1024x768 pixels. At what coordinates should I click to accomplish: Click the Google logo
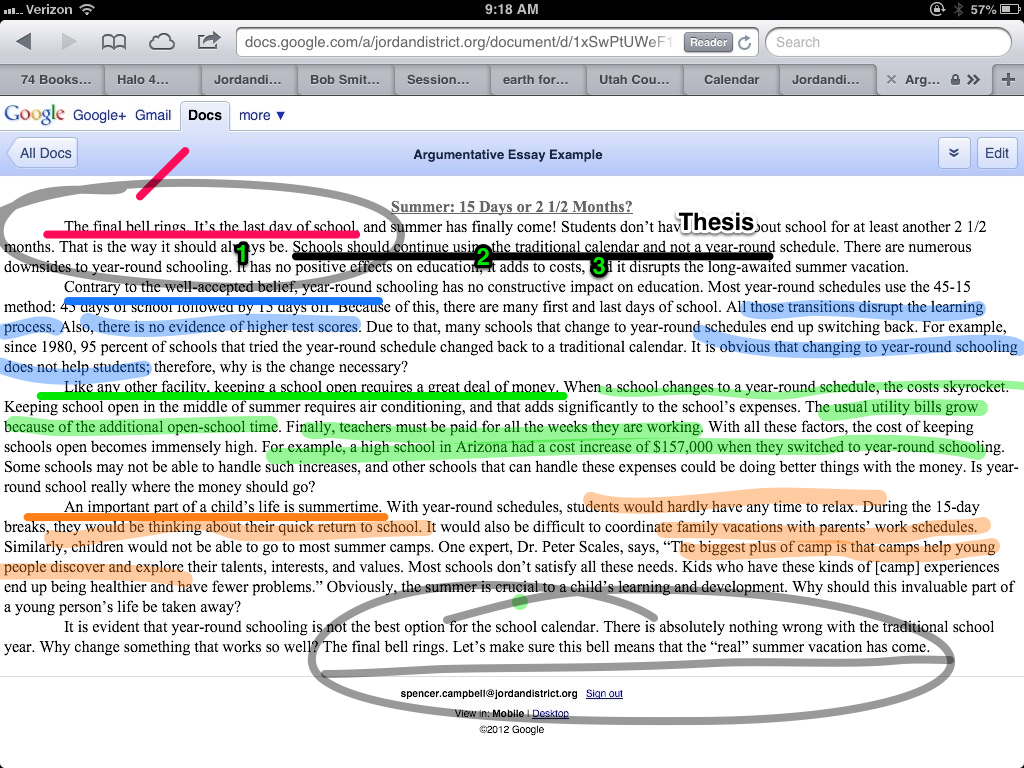[35, 114]
